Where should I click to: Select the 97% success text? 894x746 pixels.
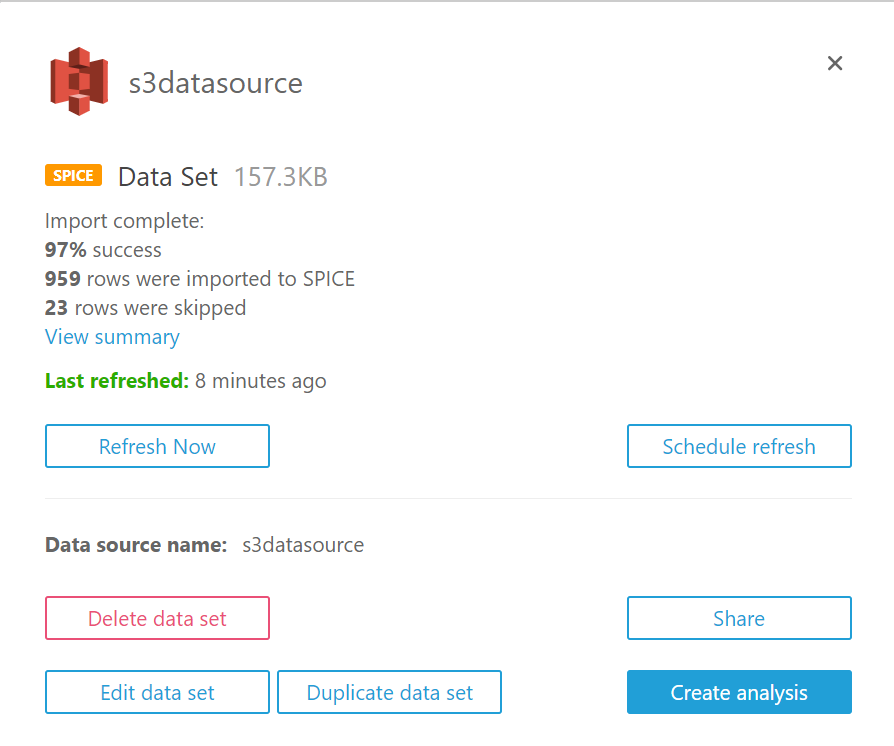pos(103,249)
